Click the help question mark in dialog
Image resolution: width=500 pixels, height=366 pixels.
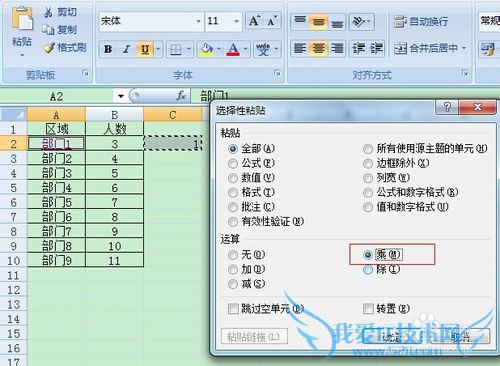click(x=447, y=107)
